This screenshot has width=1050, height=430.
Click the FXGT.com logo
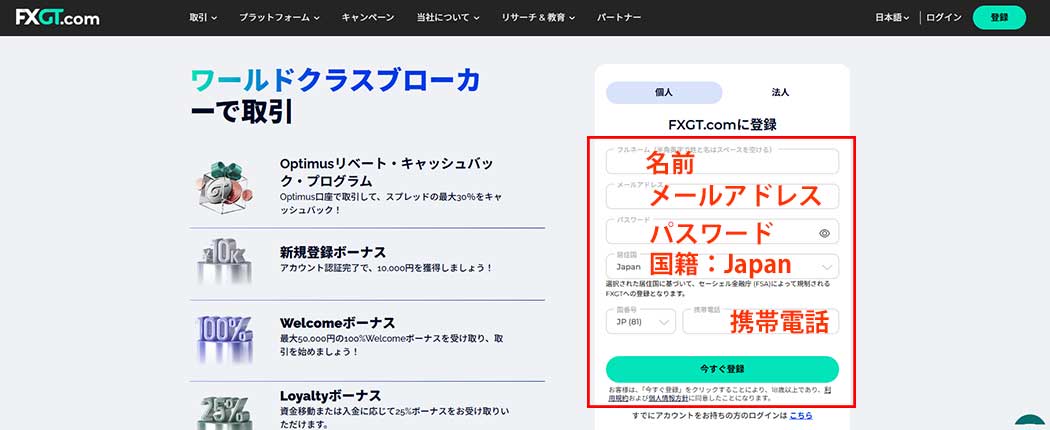[58, 17]
